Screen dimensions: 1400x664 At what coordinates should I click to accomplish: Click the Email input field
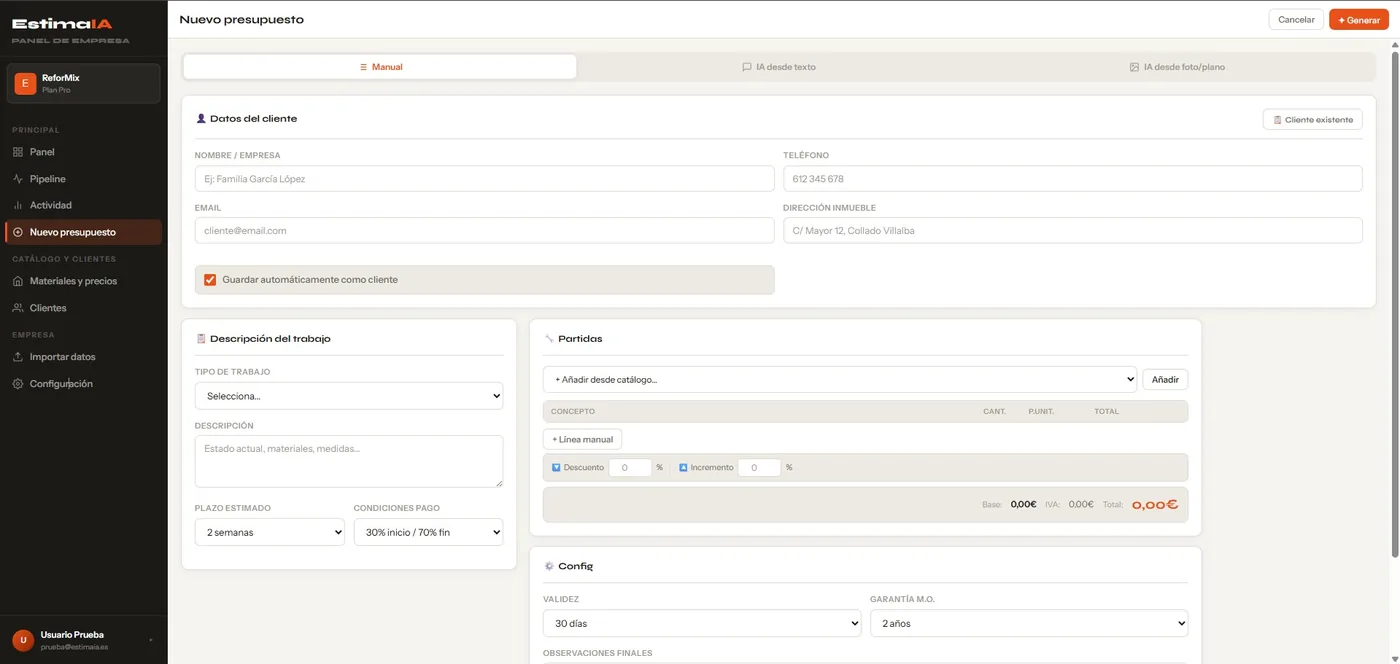[484, 230]
